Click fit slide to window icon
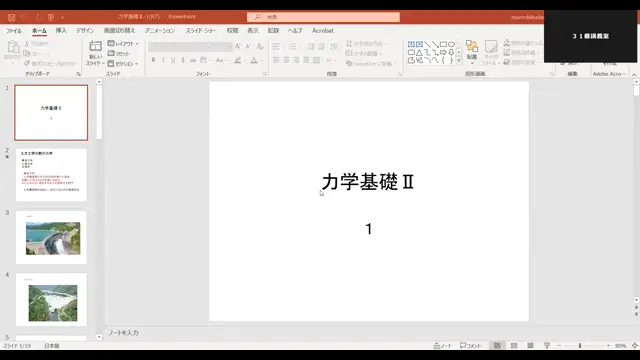This screenshot has width=640, height=360. pos(635,346)
